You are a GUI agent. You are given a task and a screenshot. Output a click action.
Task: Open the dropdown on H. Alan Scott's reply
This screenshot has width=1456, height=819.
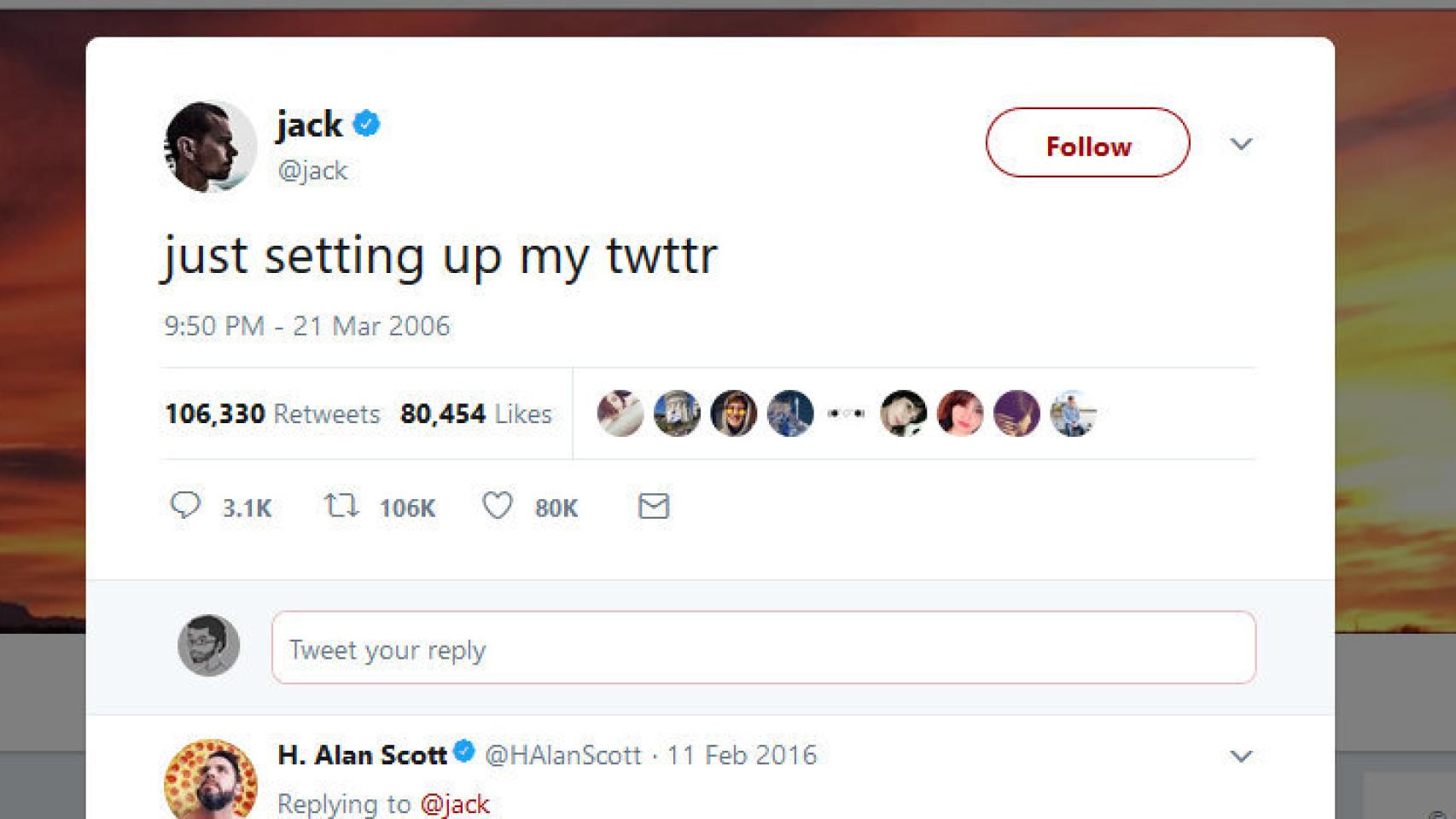click(1241, 756)
